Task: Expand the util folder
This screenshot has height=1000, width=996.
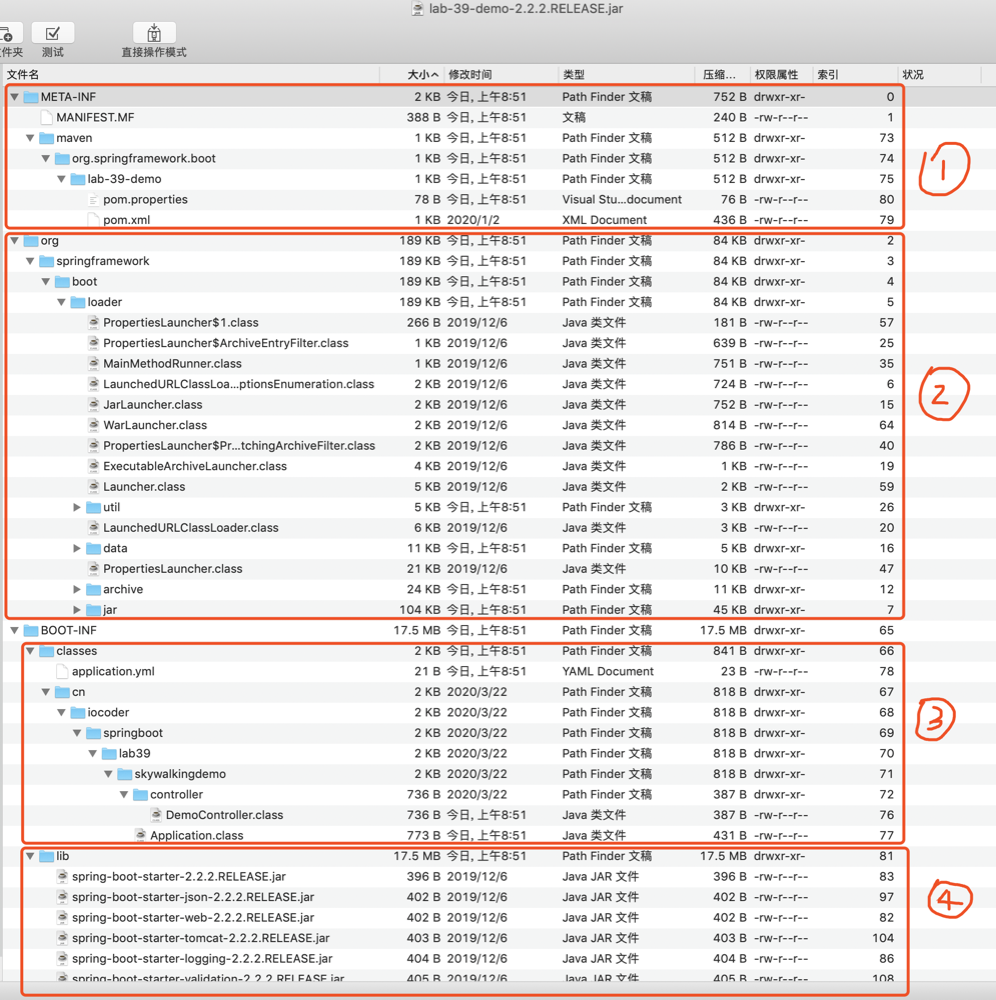Action: point(77,508)
